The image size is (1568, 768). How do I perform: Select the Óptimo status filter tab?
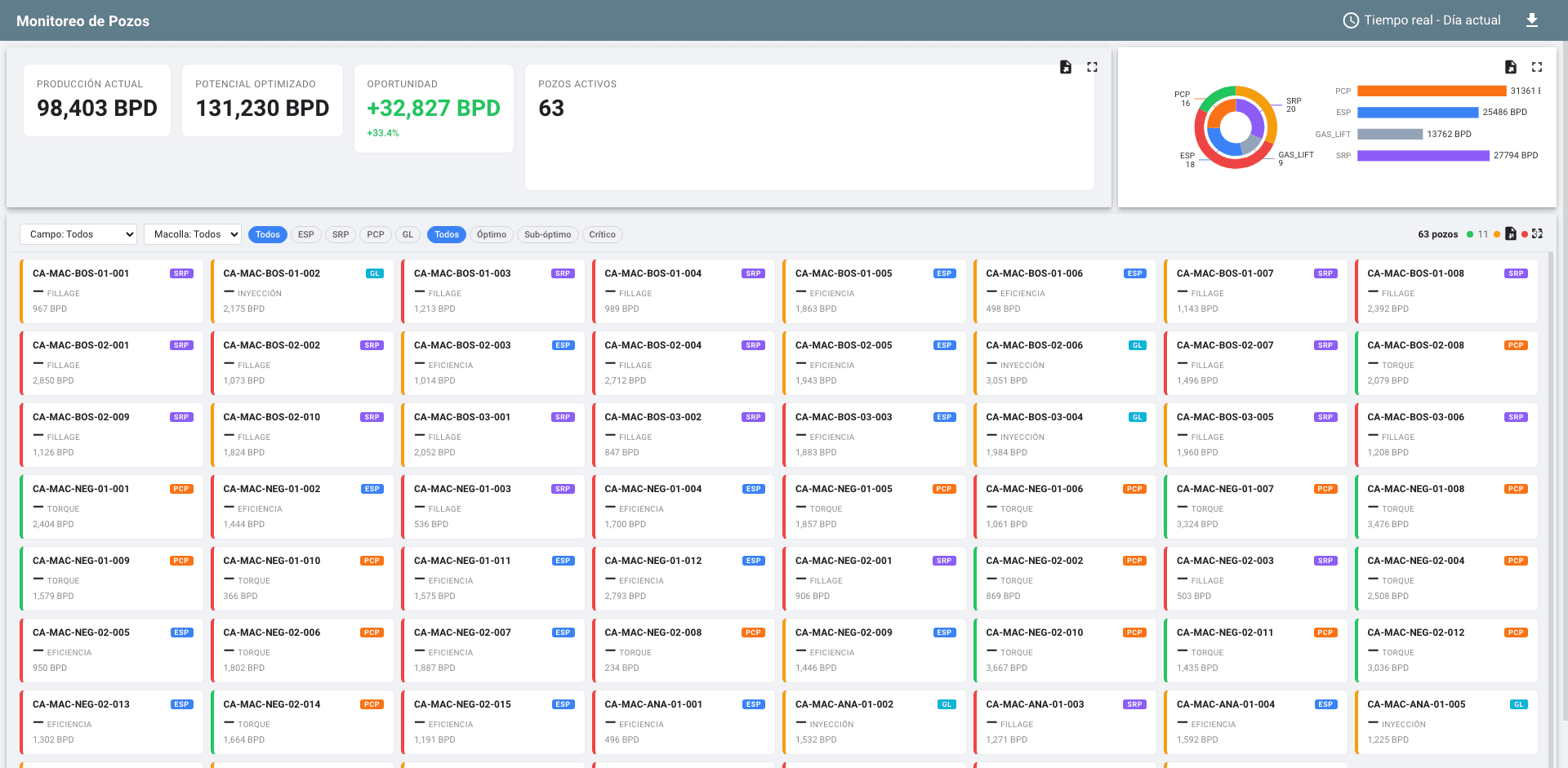pyautogui.click(x=492, y=234)
